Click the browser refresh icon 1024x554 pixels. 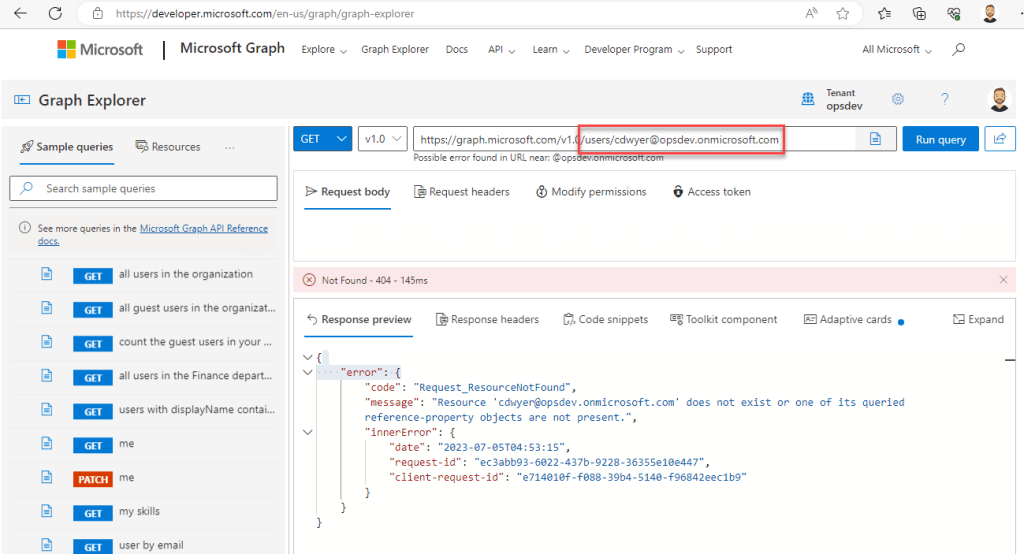55,14
